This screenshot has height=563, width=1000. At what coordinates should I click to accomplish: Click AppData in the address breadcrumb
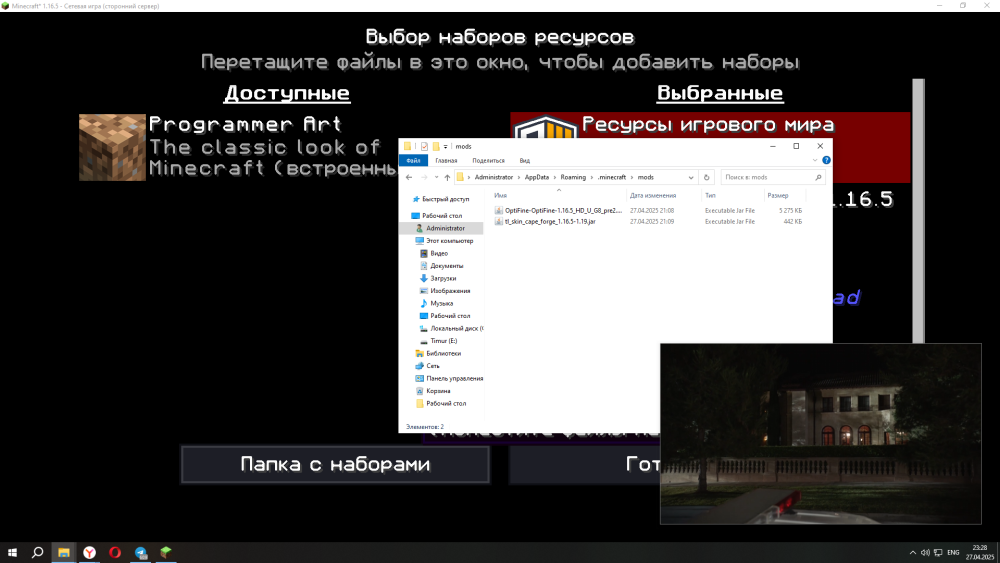point(536,177)
